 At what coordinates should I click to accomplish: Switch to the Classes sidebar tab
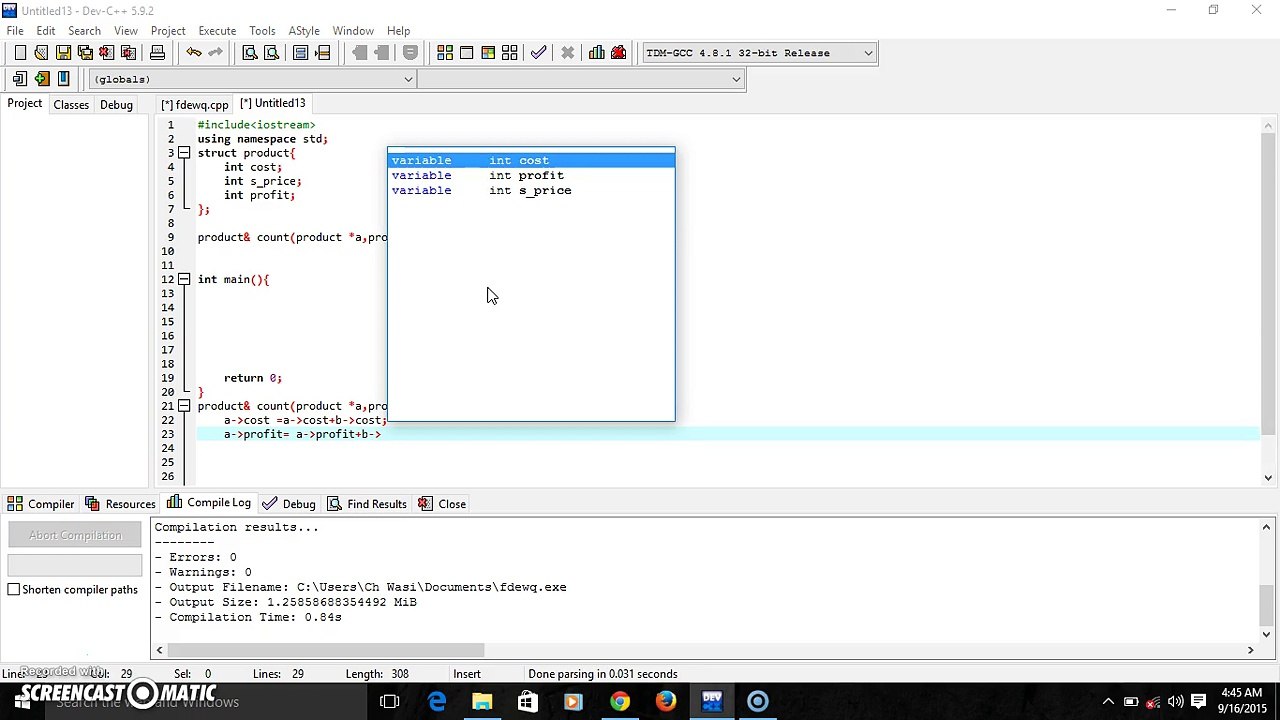(71, 104)
